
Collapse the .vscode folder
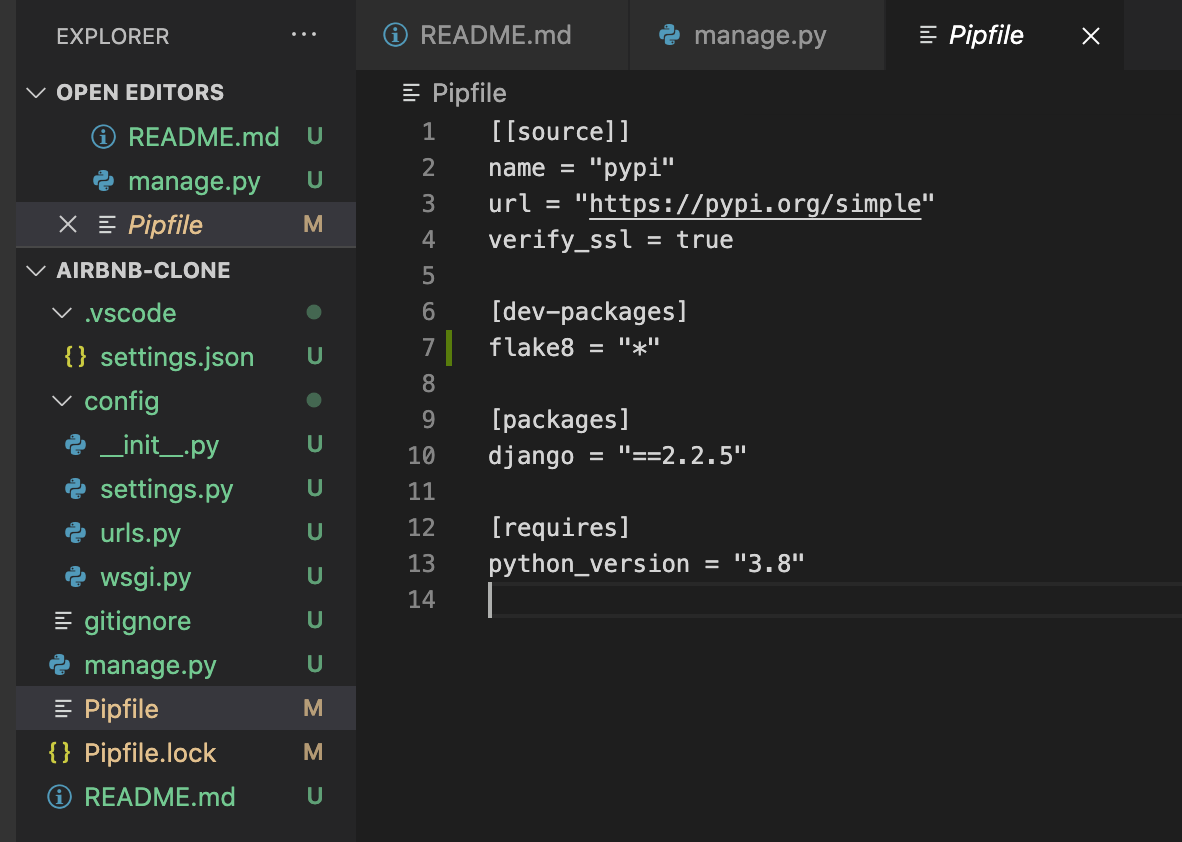pos(62,313)
